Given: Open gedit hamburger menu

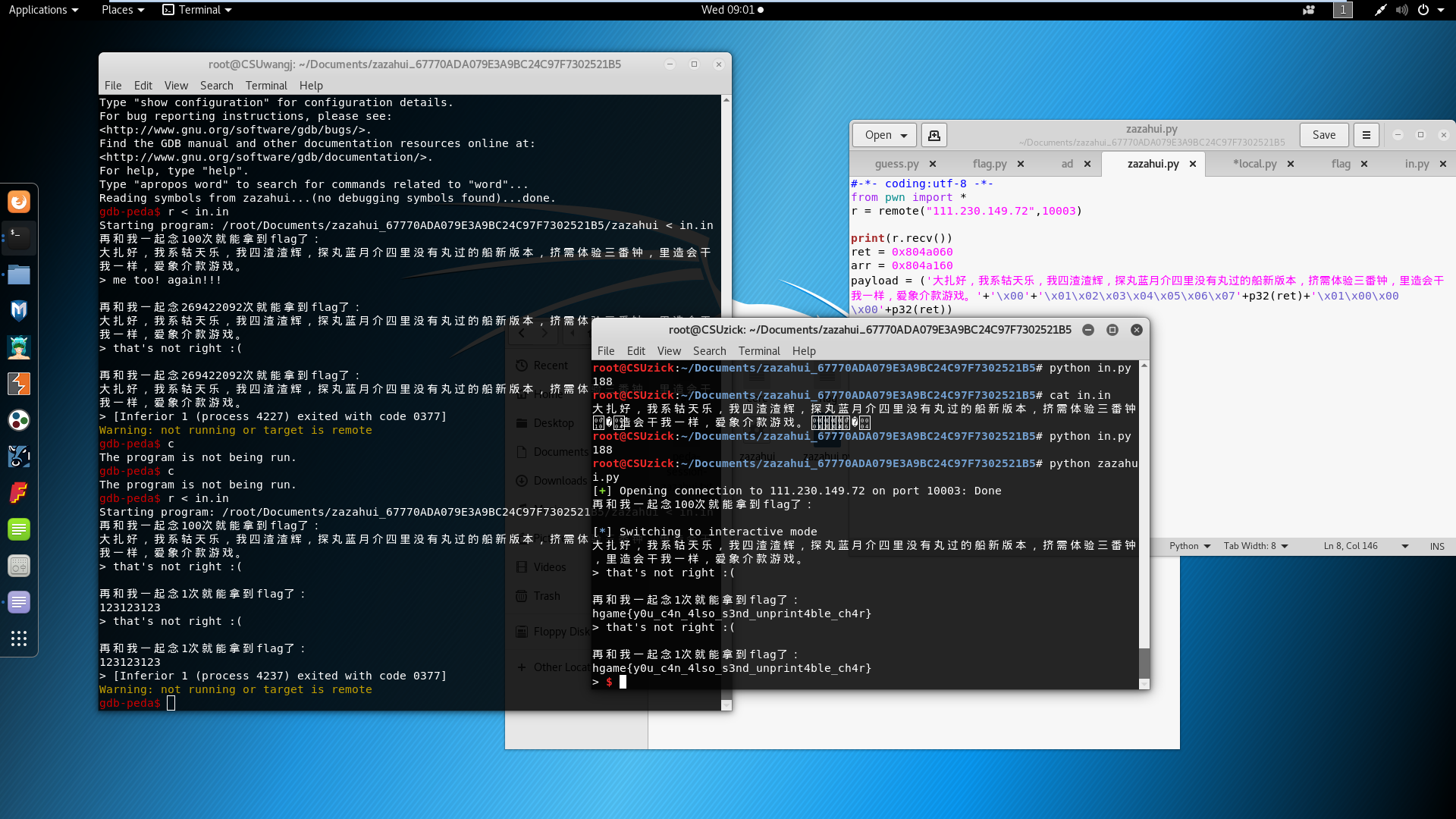Looking at the screenshot, I should 1367,135.
